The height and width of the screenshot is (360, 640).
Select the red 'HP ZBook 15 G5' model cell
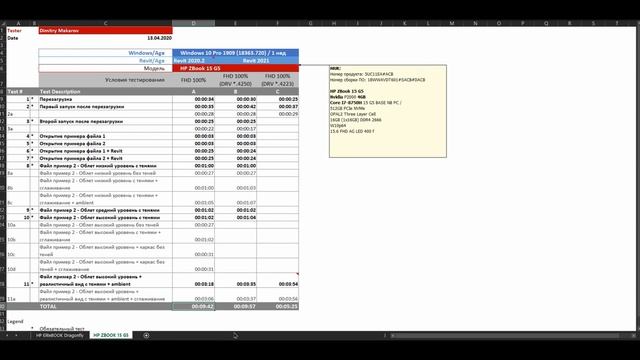tap(236, 68)
